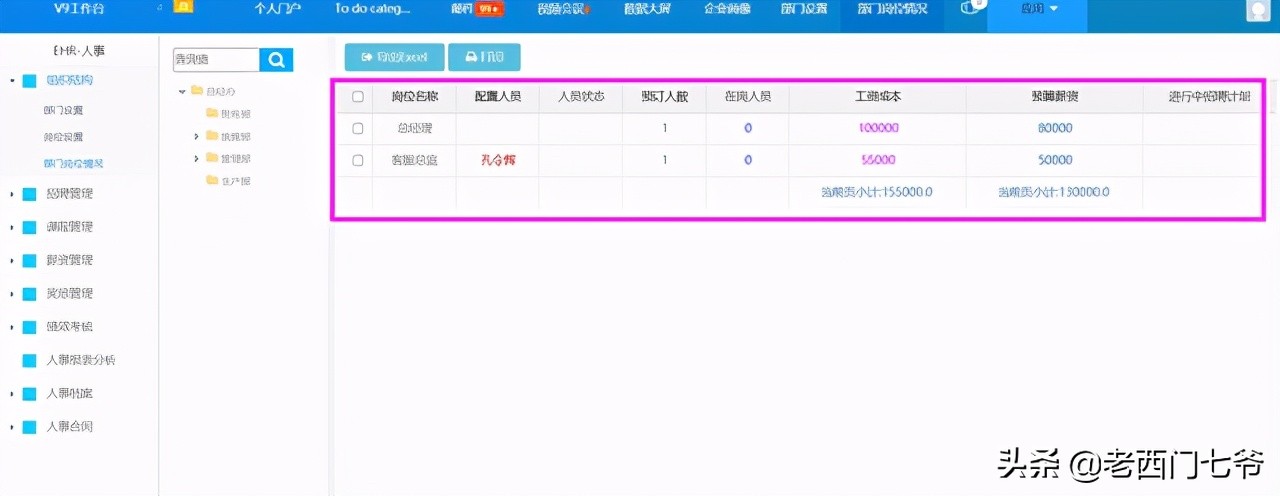The width and height of the screenshot is (1280, 496).
Task: Click the EHR-人事 sidebar title
Action: tap(78, 50)
